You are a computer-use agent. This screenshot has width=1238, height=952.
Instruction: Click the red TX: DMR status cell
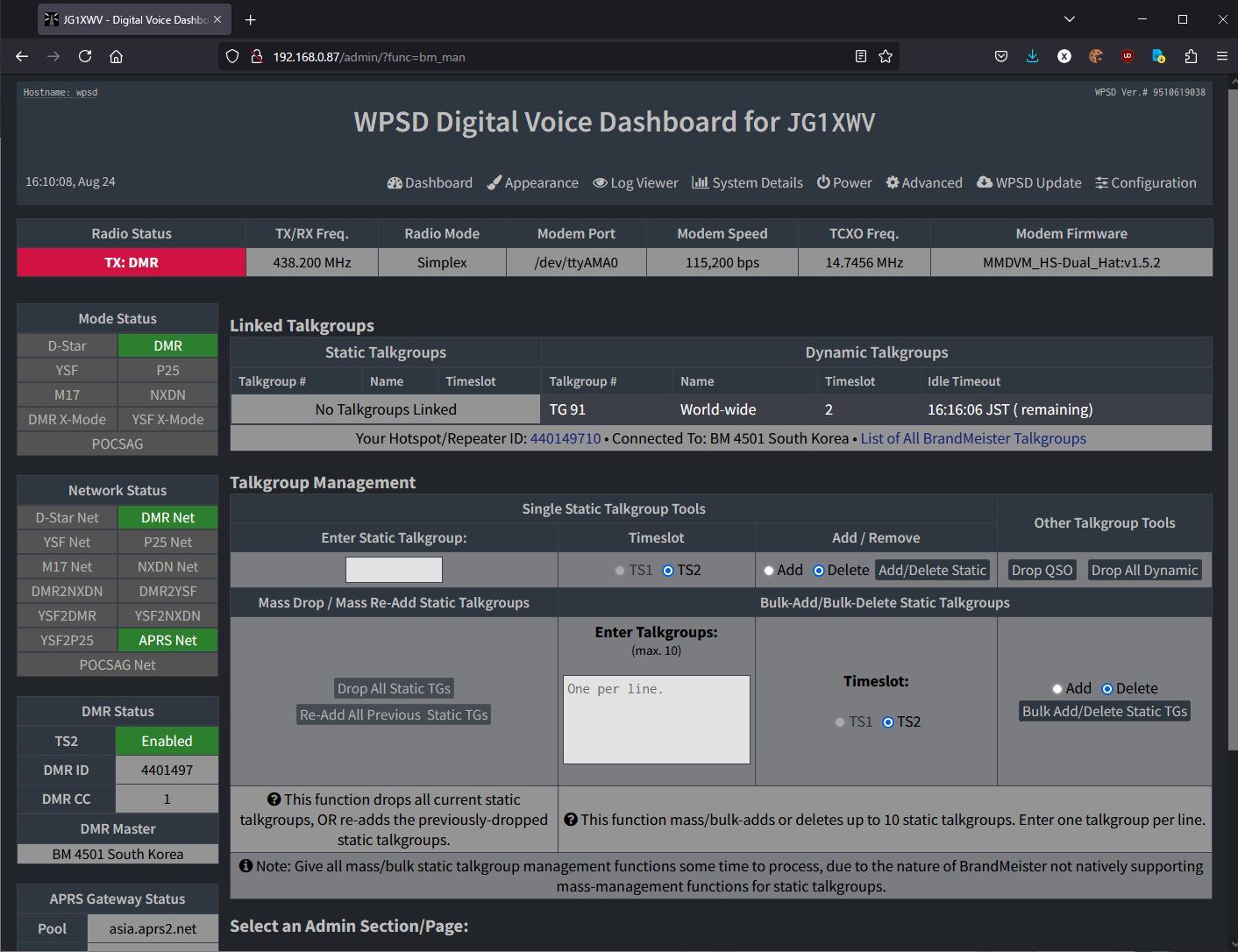click(132, 262)
